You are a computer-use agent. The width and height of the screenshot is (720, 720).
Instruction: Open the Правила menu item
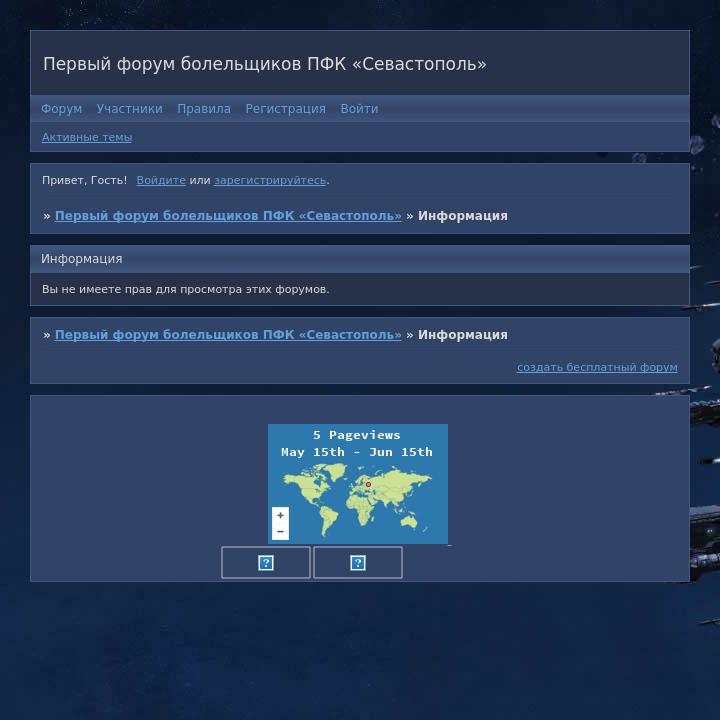click(x=204, y=109)
